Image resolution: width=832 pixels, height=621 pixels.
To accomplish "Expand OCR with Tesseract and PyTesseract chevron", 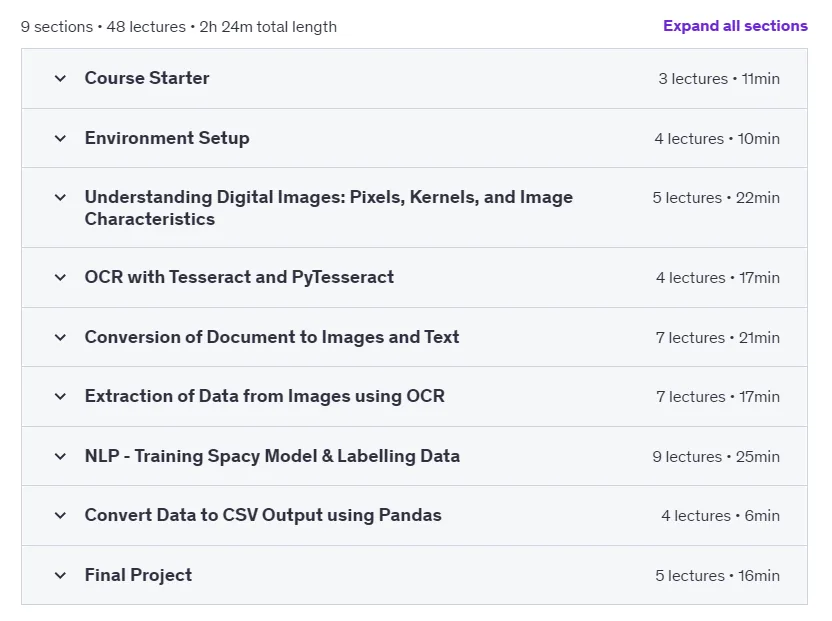I will 60,278.
